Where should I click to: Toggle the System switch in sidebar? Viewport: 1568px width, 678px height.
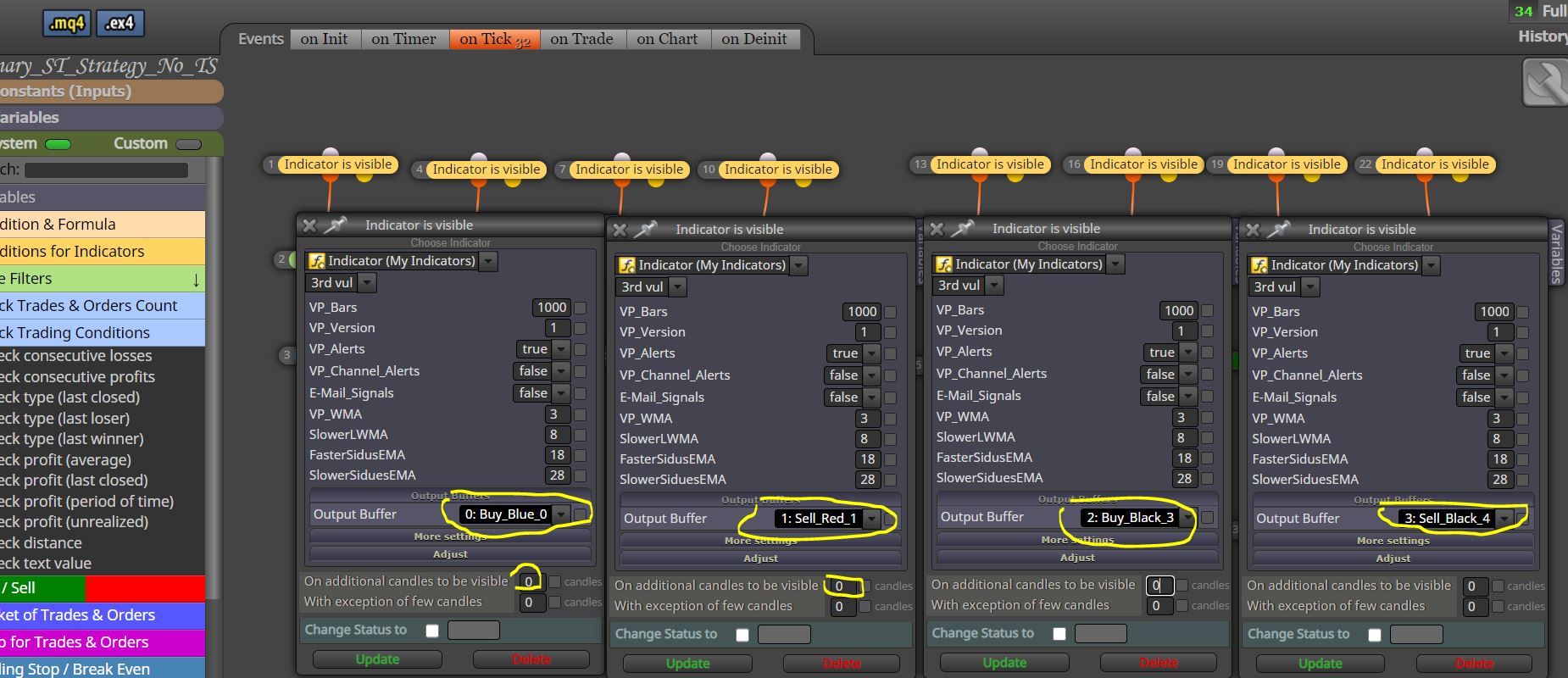(x=58, y=144)
